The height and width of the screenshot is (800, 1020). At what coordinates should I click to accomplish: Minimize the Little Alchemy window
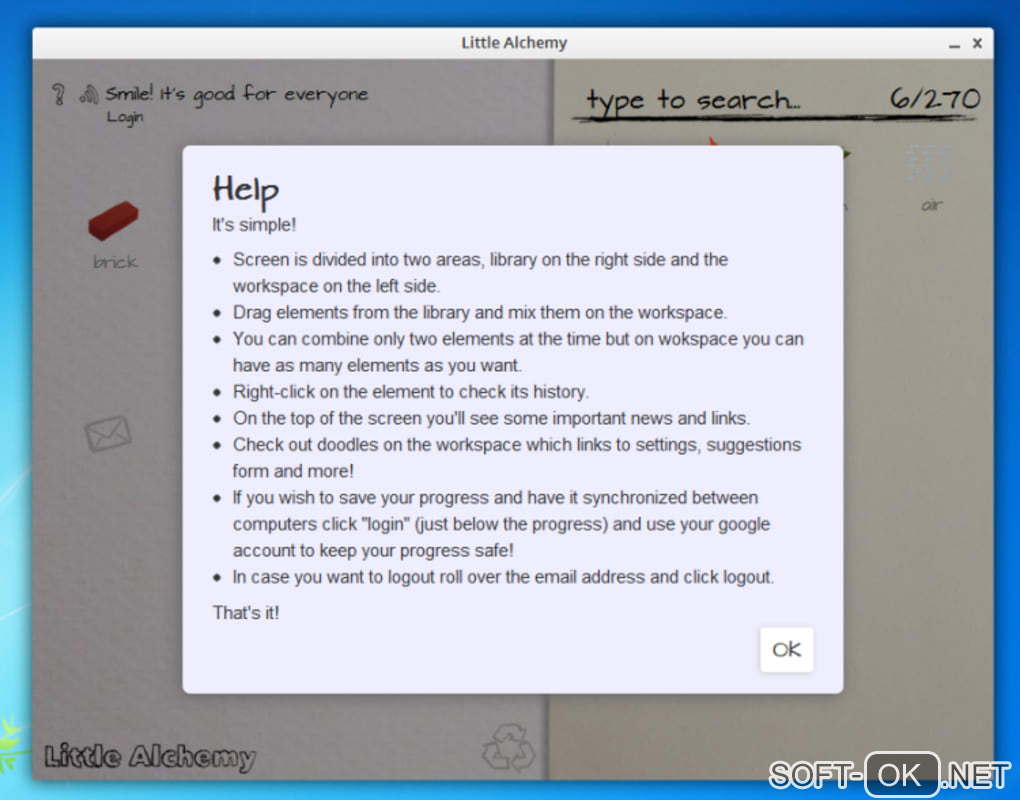click(x=954, y=44)
